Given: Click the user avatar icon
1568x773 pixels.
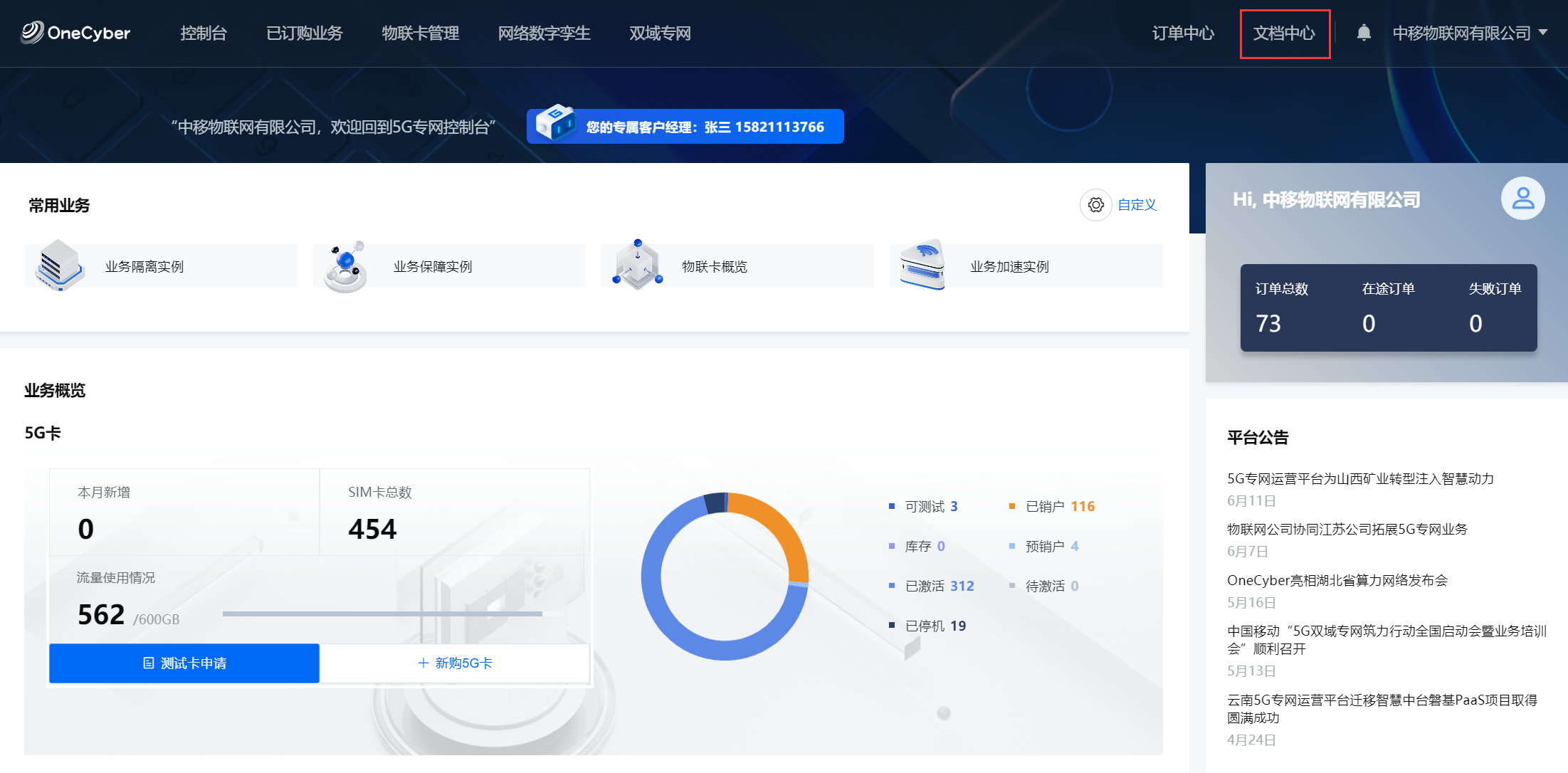Looking at the screenshot, I should click(1522, 199).
